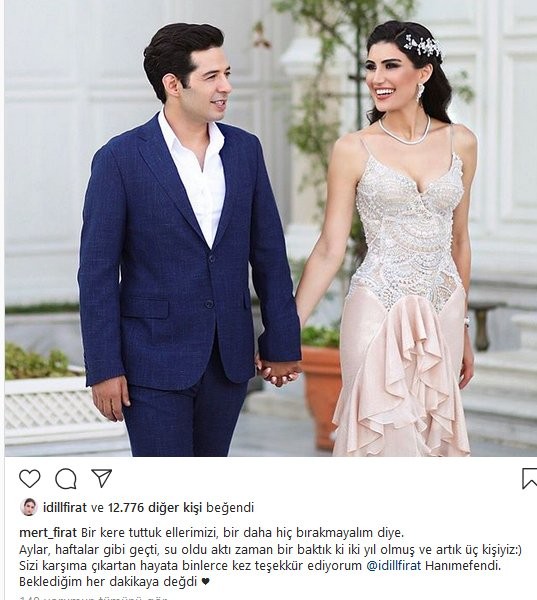Screen dimensions: 537x600
Task: Open idillfirat's small profile avatar
Action: pyautogui.click(x=29, y=507)
